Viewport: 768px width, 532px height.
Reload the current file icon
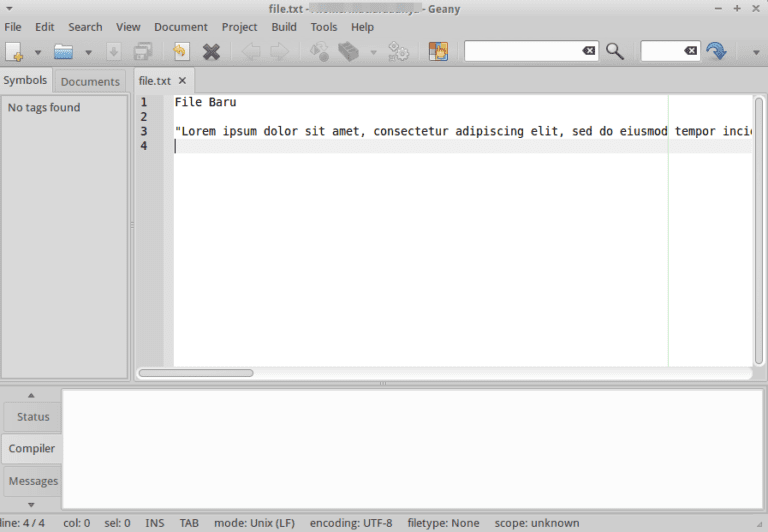pyautogui.click(x=181, y=51)
